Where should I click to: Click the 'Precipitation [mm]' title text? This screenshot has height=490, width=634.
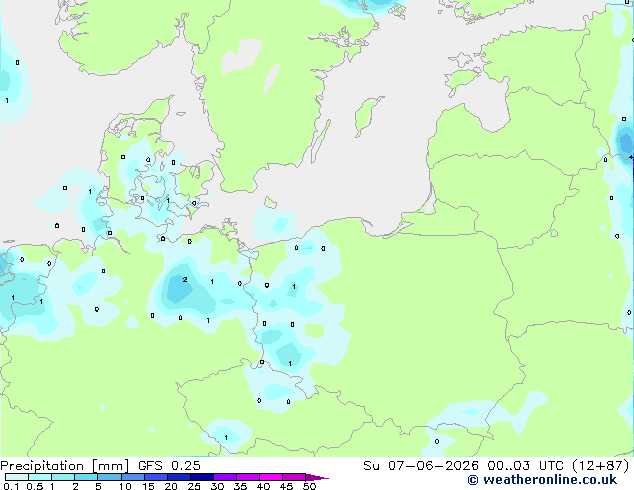click(x=65, y=466)
